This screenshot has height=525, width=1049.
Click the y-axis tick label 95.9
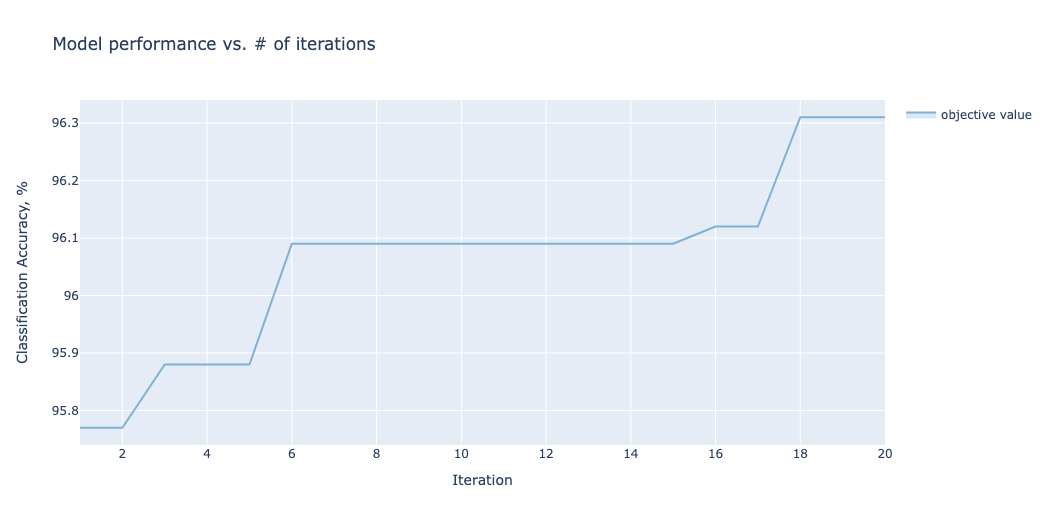tap(63, 353)
